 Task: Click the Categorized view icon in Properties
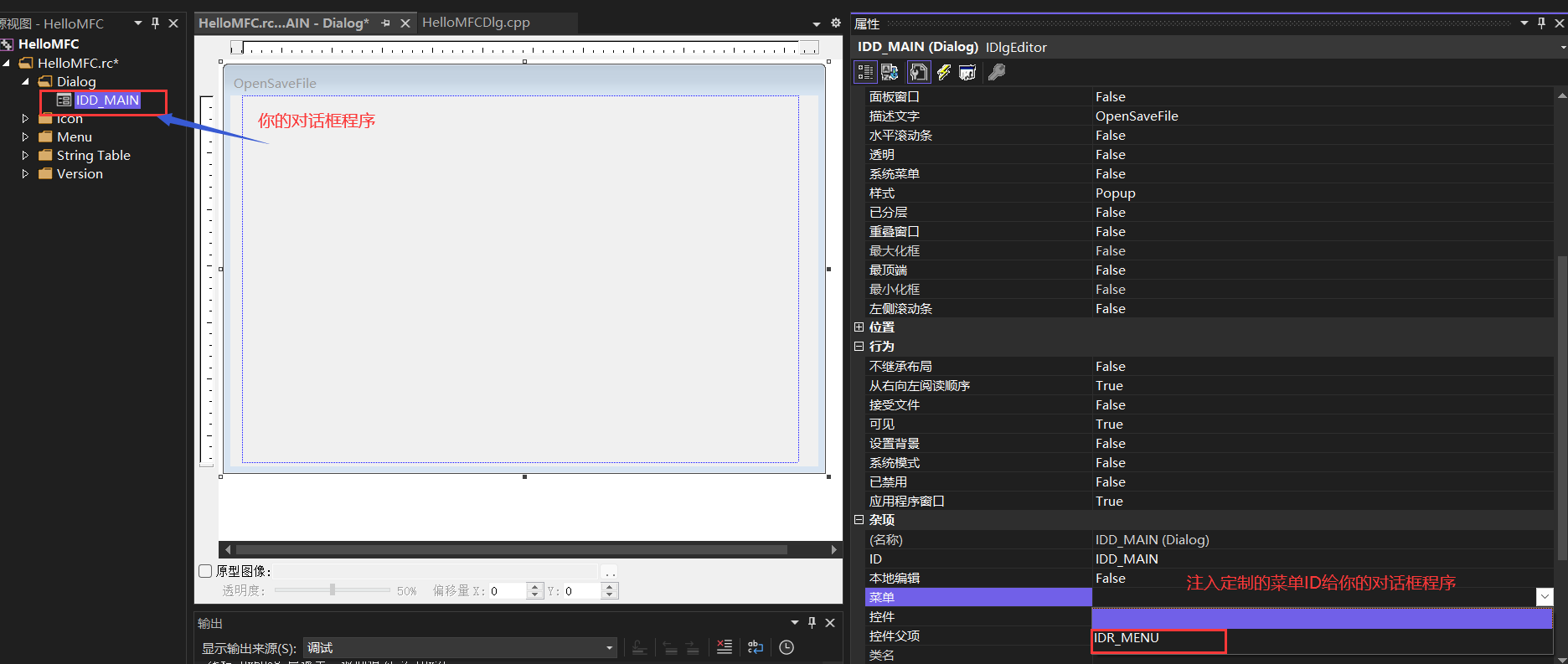point(865,73)
